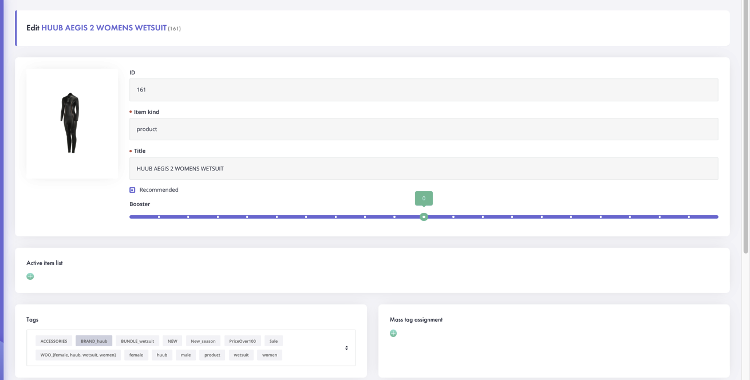Select the BRAND_huub tag

tap(94, 341)
